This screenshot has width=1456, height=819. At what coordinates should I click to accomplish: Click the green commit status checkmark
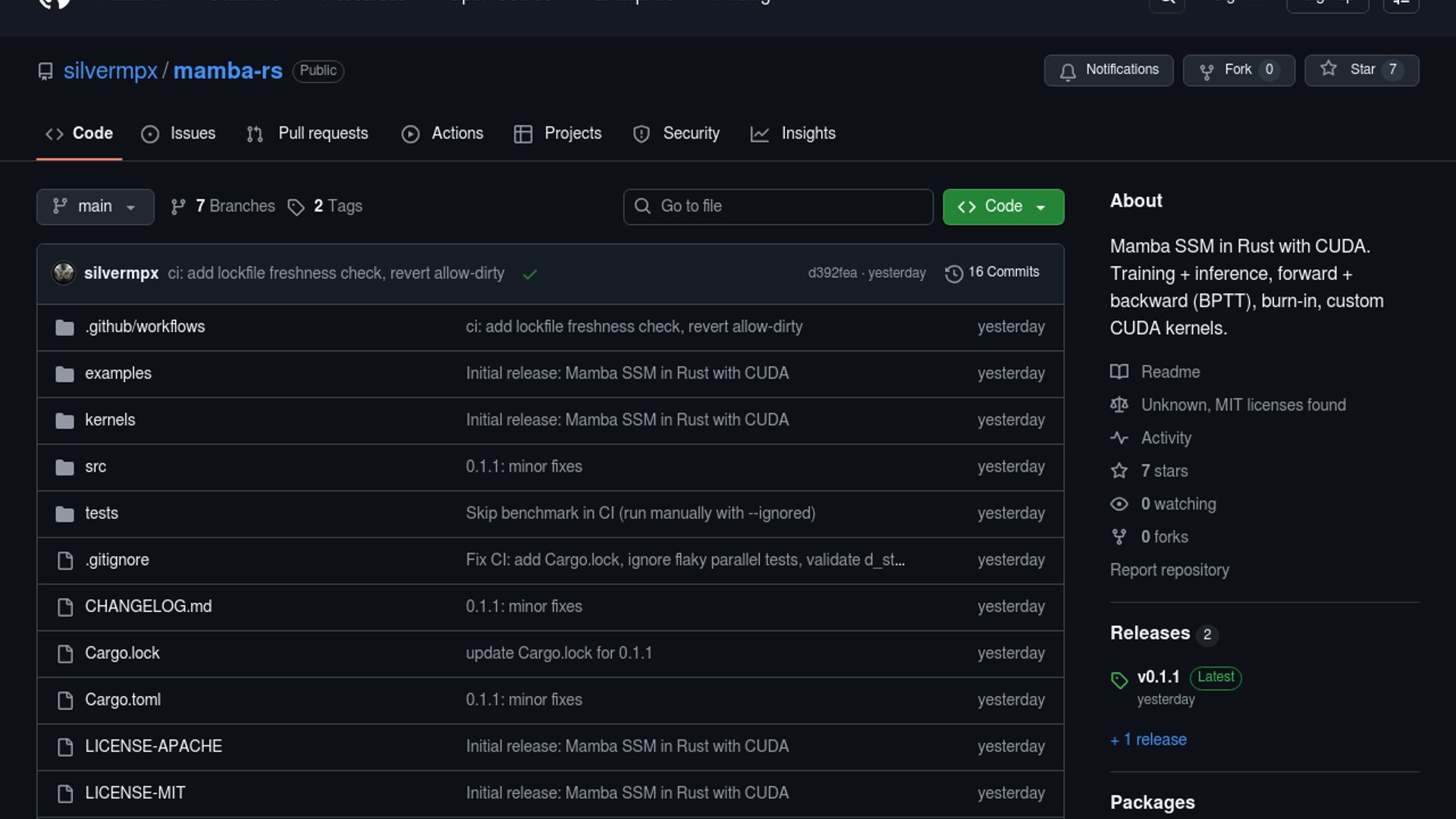(530, 274)
